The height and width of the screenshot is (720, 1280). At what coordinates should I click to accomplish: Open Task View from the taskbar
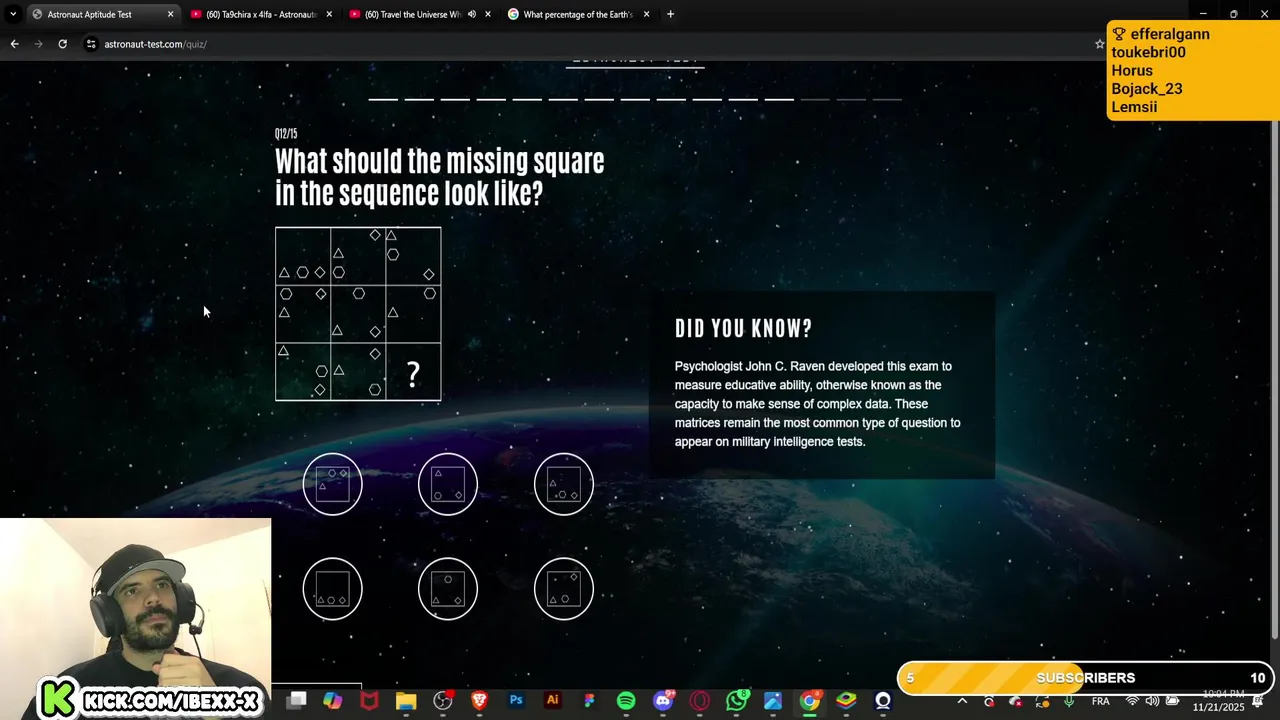click(297, 701)
